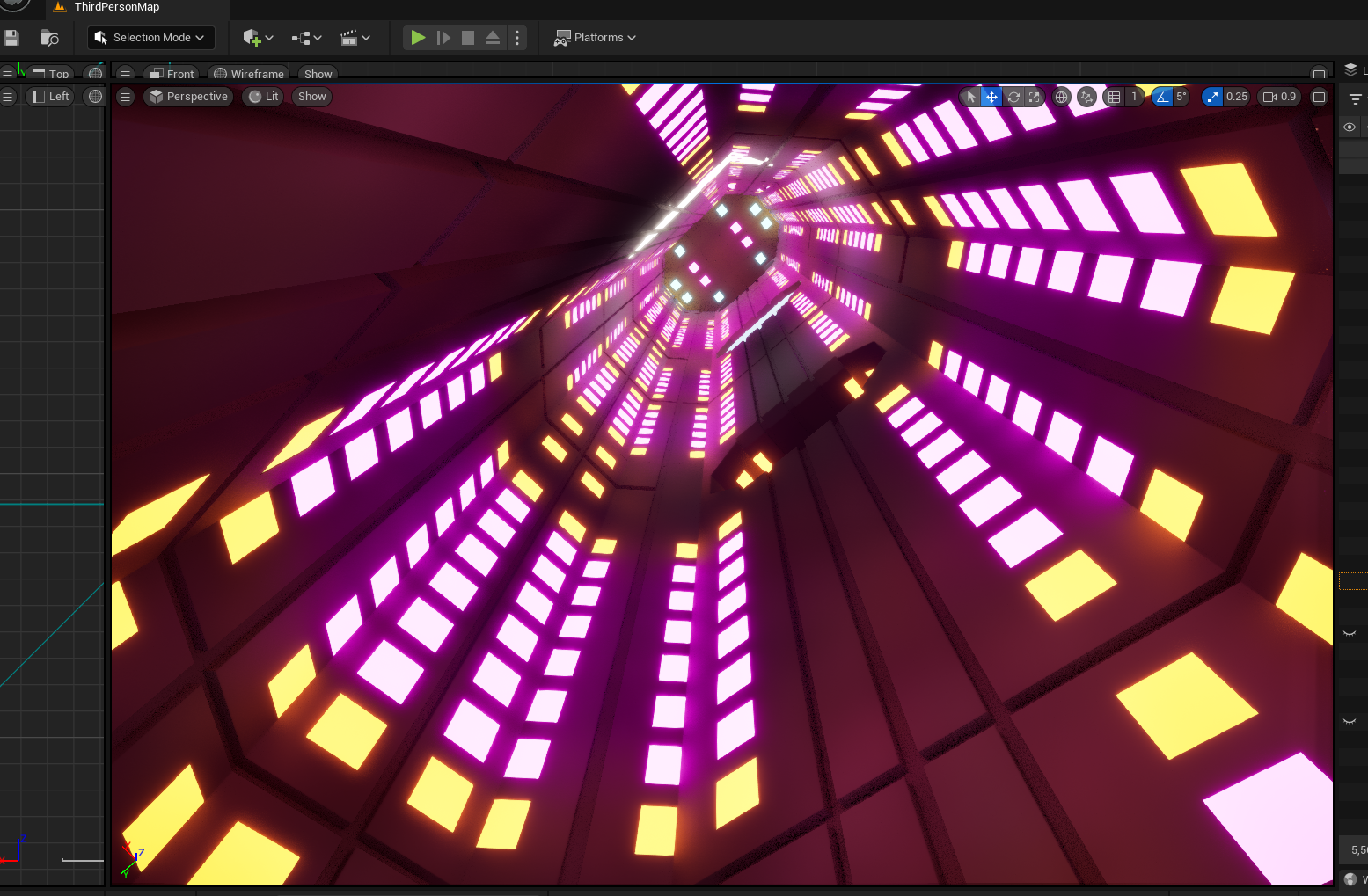Toggle the world/local coordinate system globe

click(x=1062, y=97)
